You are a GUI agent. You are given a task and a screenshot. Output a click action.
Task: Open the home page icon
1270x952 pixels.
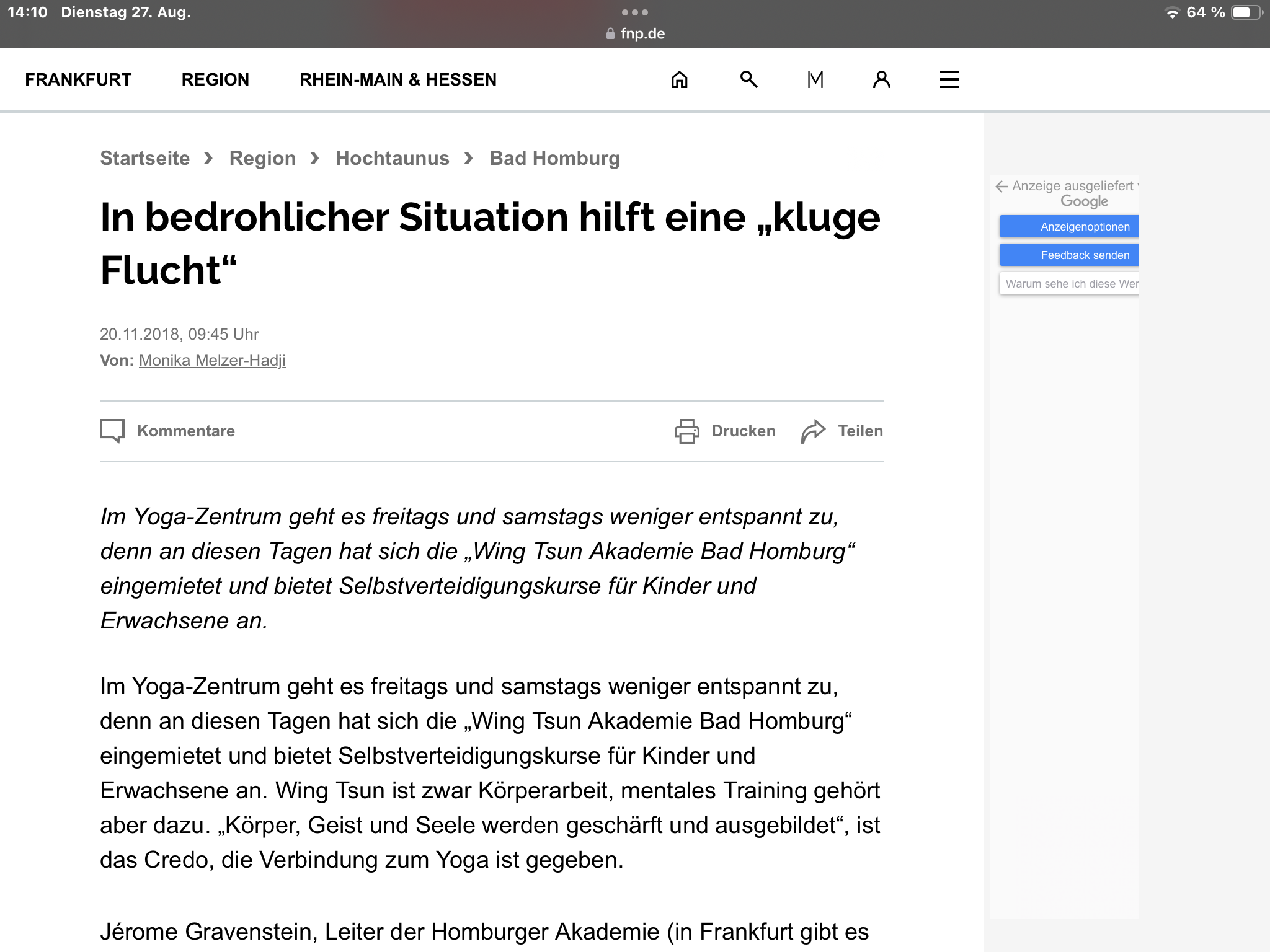[679, 79]
